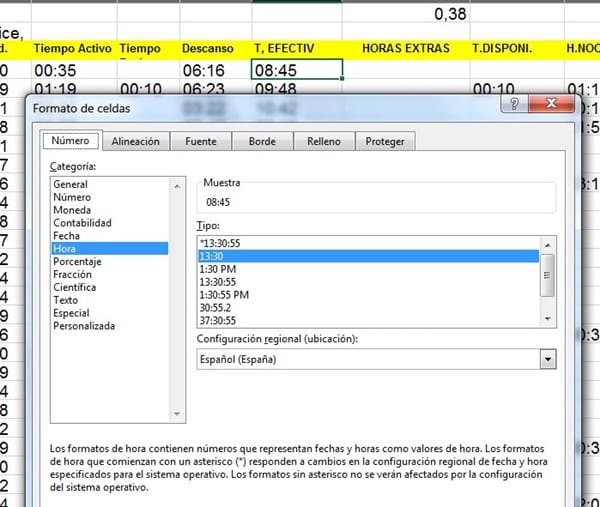Image resolution: width=600 pixels, height=507 pixels.
Task: Click the HORAS EXTRAS header cell
Action: click(x=406, y=49)
